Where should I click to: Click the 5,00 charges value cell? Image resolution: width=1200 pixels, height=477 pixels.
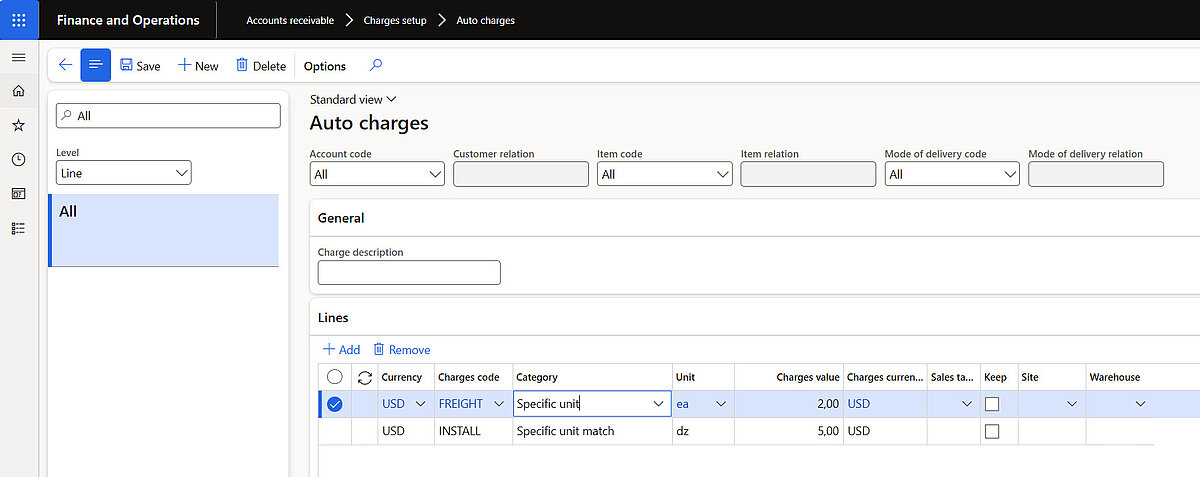[x=789, y=431]
